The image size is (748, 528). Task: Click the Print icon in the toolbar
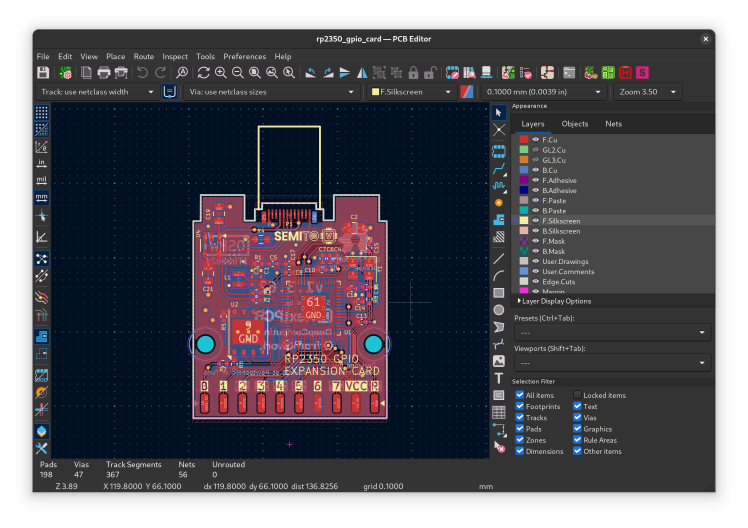click(104, 73)
